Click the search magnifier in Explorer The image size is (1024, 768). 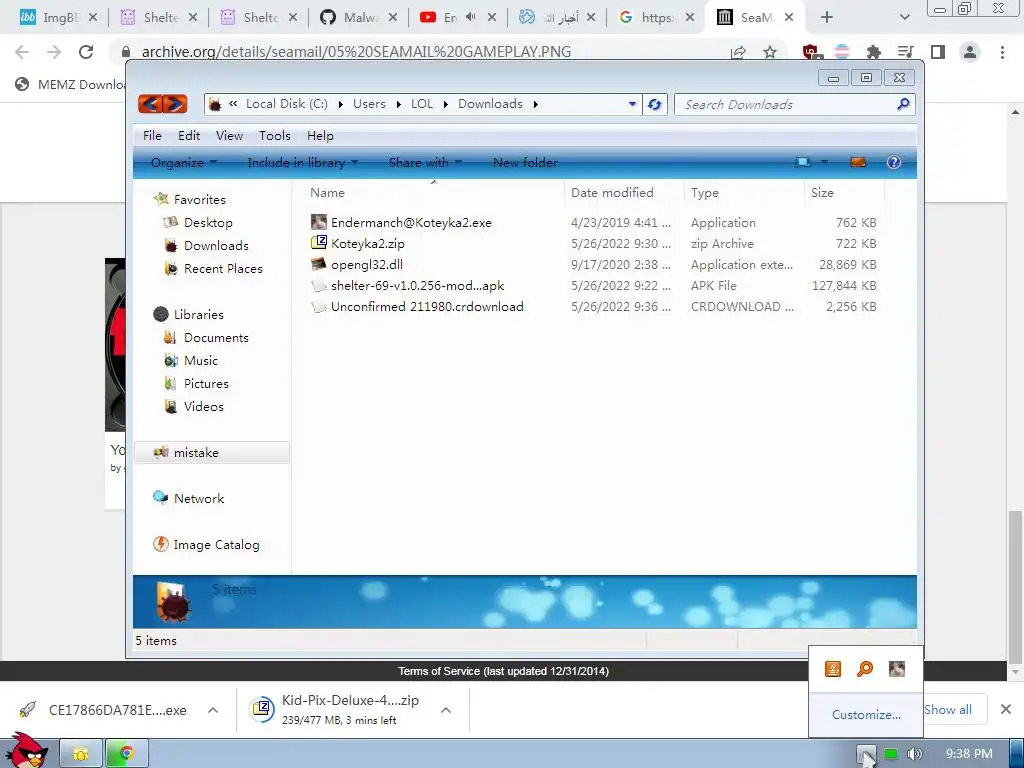[x=903, y=104]
